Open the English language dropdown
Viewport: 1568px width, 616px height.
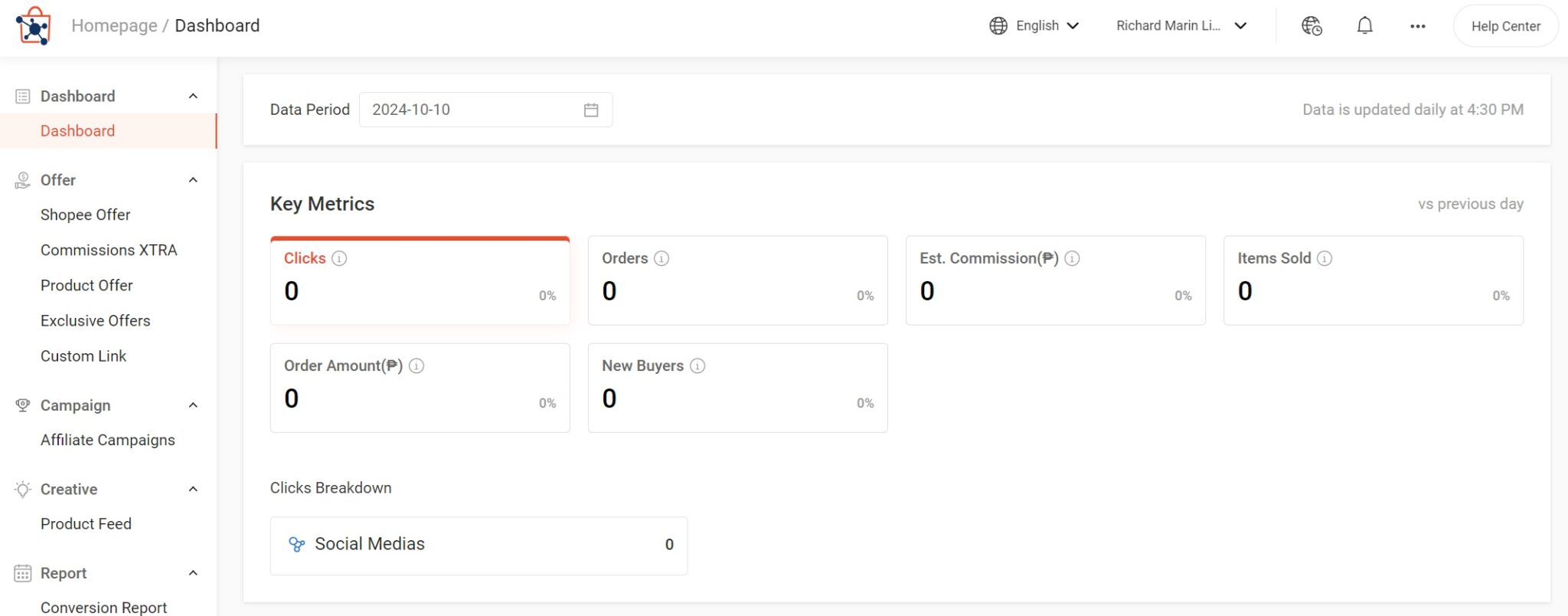(x=1034, y=26)
